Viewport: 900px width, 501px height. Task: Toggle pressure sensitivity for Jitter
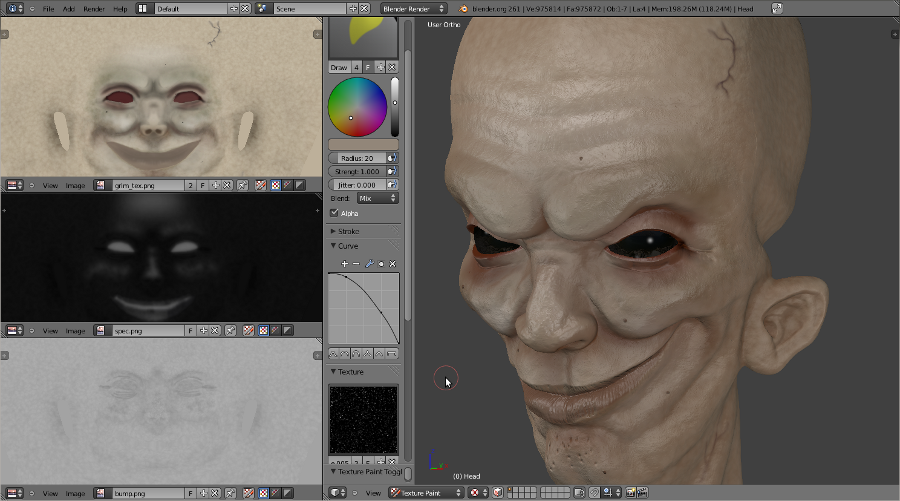[x=392, y=185]
